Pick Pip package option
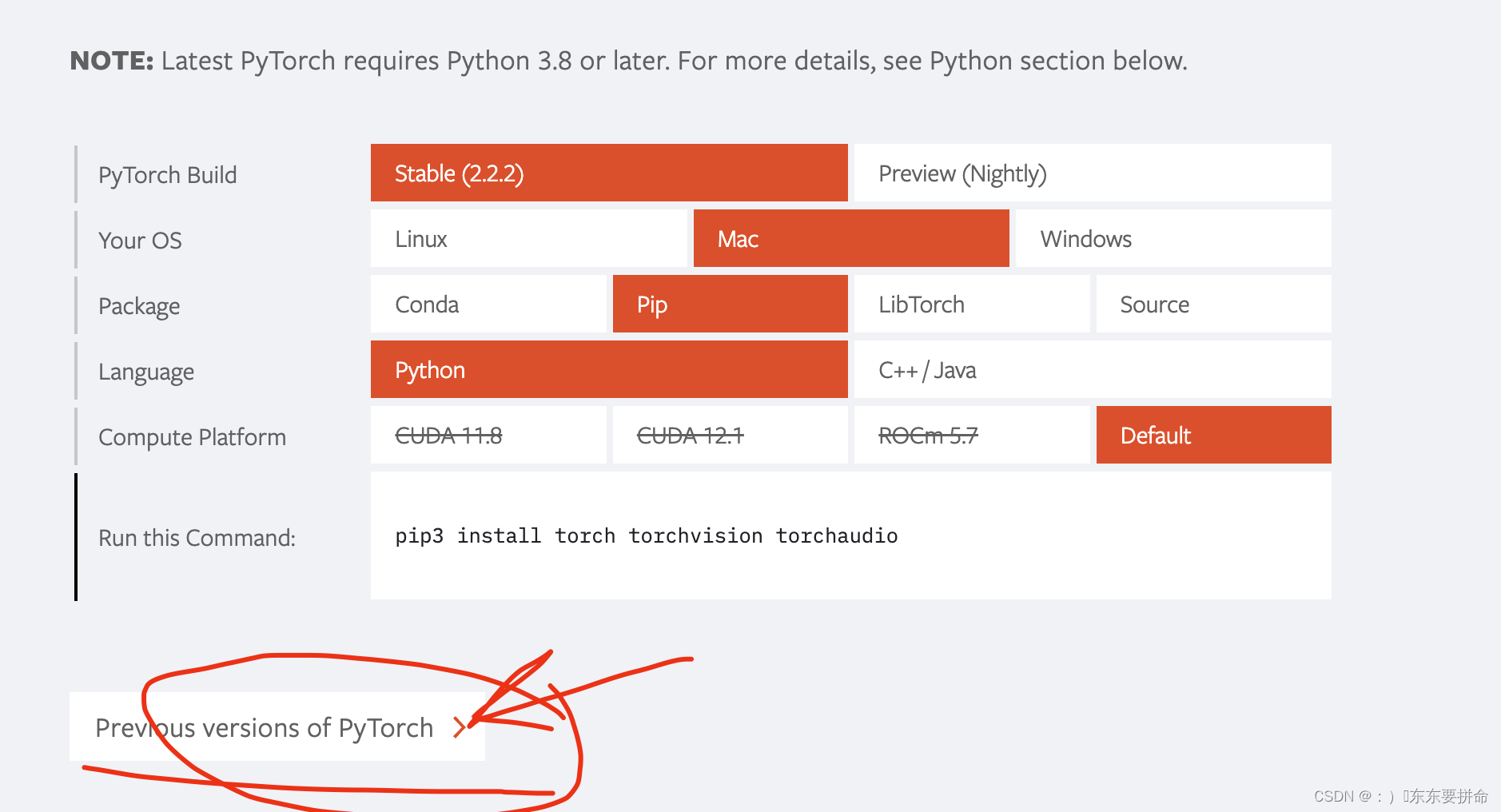 (731, 304)
